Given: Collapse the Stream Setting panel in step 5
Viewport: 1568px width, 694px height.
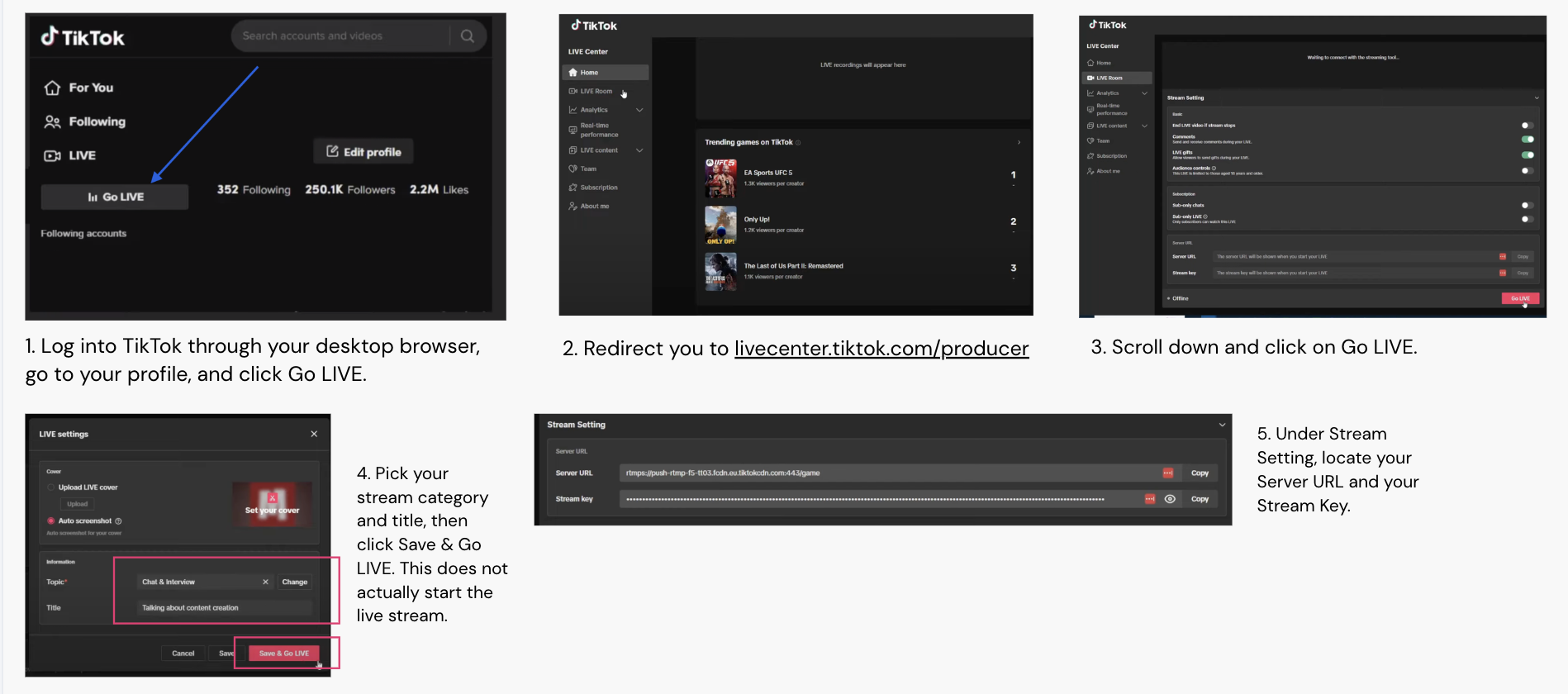Looking at the screenshot, I should coord(1222,425).
